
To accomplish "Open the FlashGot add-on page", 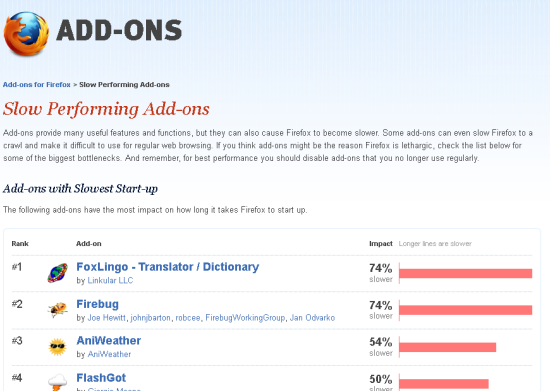I will 101,378.
